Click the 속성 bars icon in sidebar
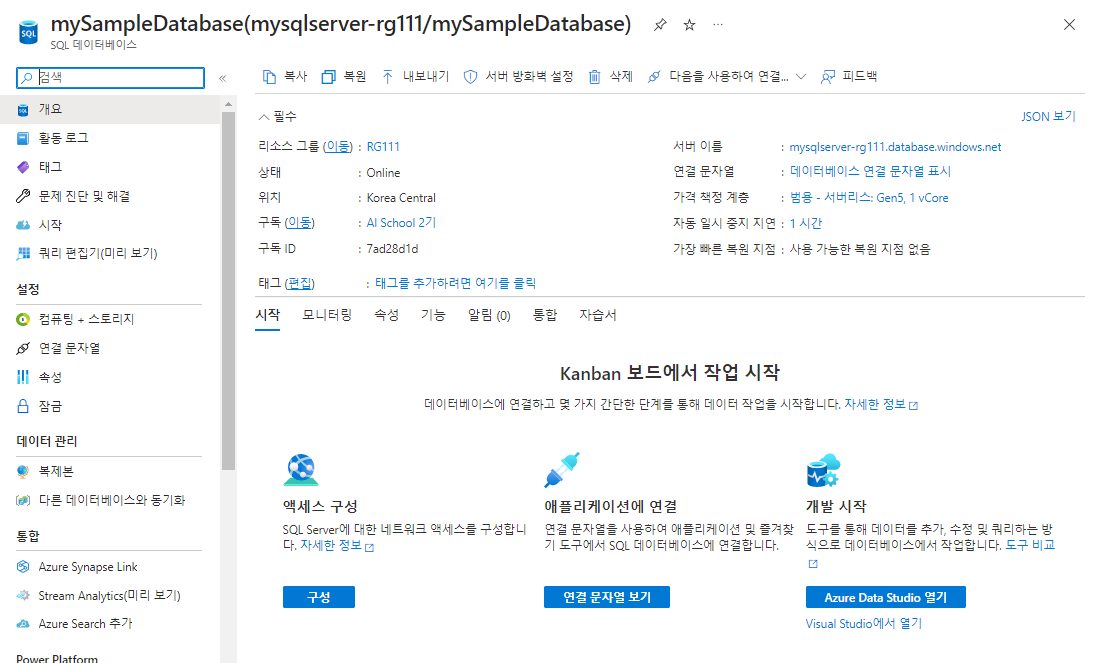This screenshot has width=1096, height=663. pos(23,377)
